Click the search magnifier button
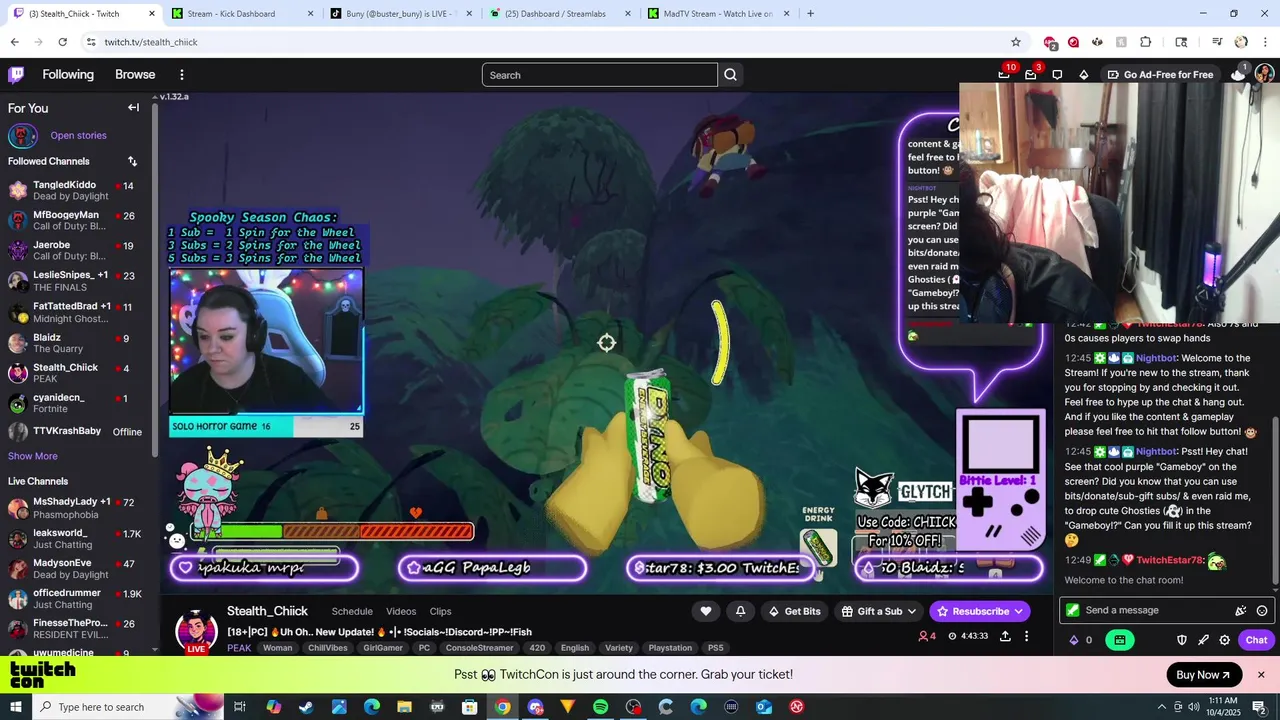Image resolution: width=1280 pixels, height=720 pixels. pos(730,75)
